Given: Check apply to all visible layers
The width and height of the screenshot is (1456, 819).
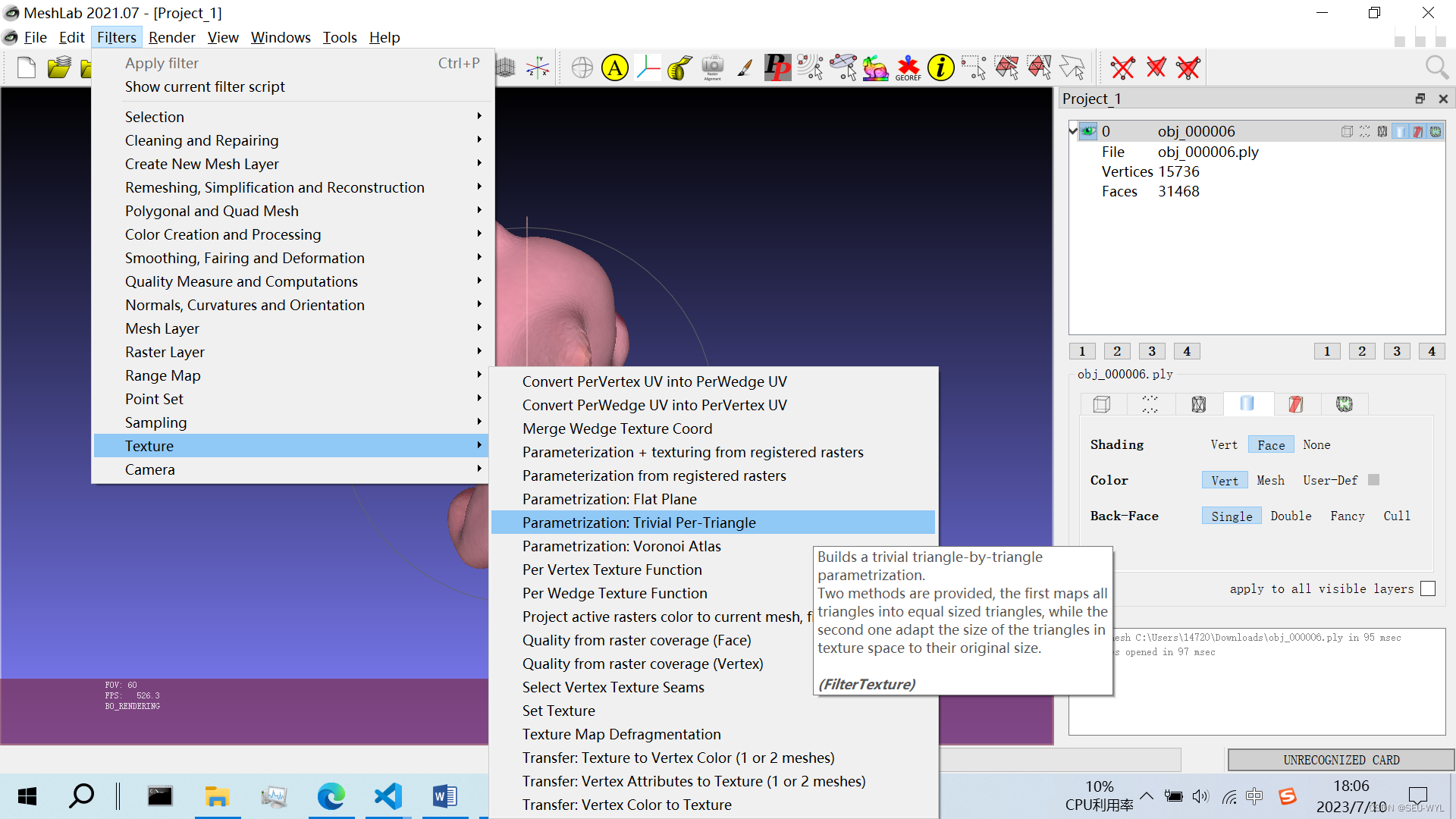Looking at the screenshot, I should coord(1428,589).
